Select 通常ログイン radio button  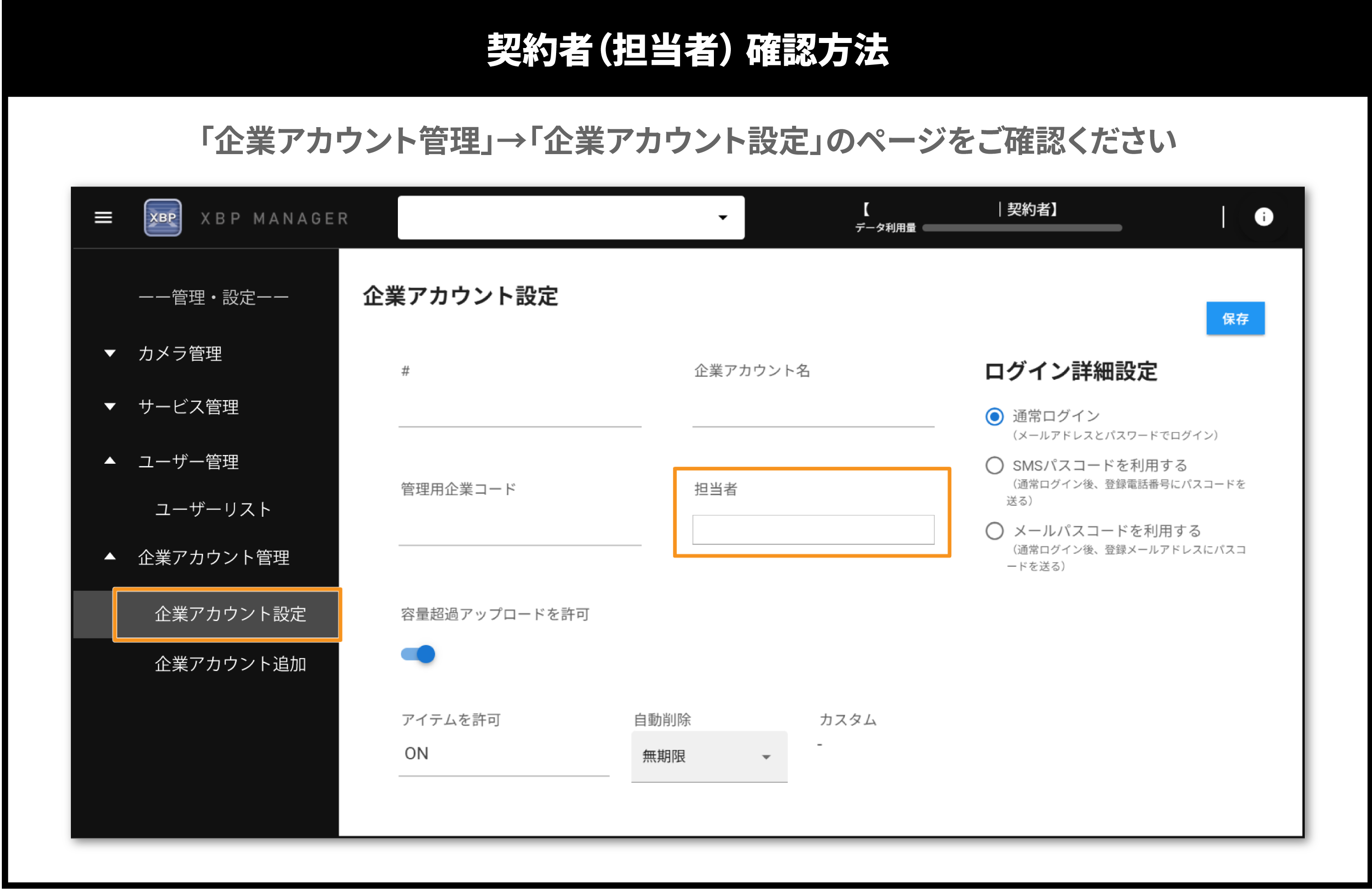pyautogui.click(x=994, y=416)
